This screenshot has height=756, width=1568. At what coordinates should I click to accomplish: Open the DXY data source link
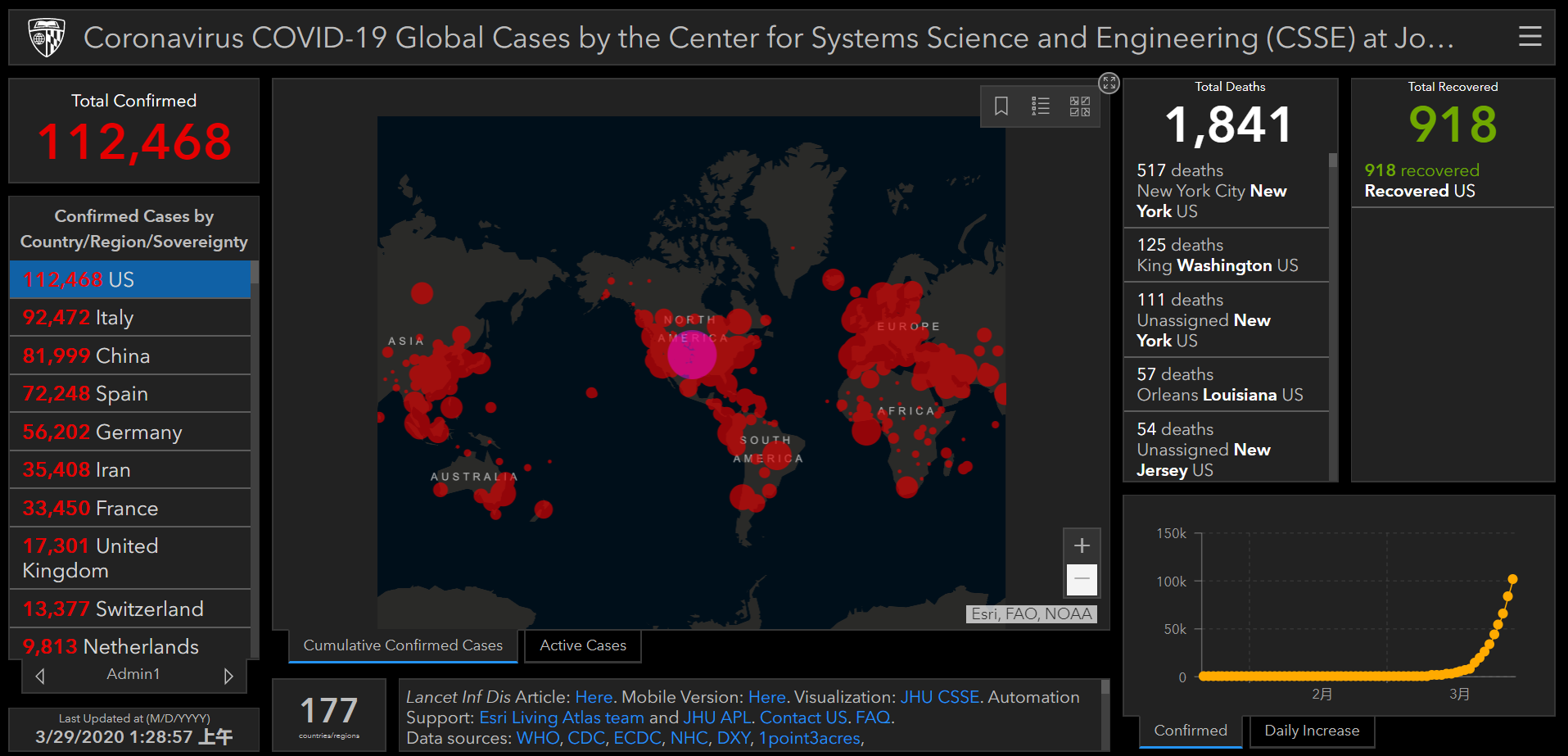pos(734,738)
